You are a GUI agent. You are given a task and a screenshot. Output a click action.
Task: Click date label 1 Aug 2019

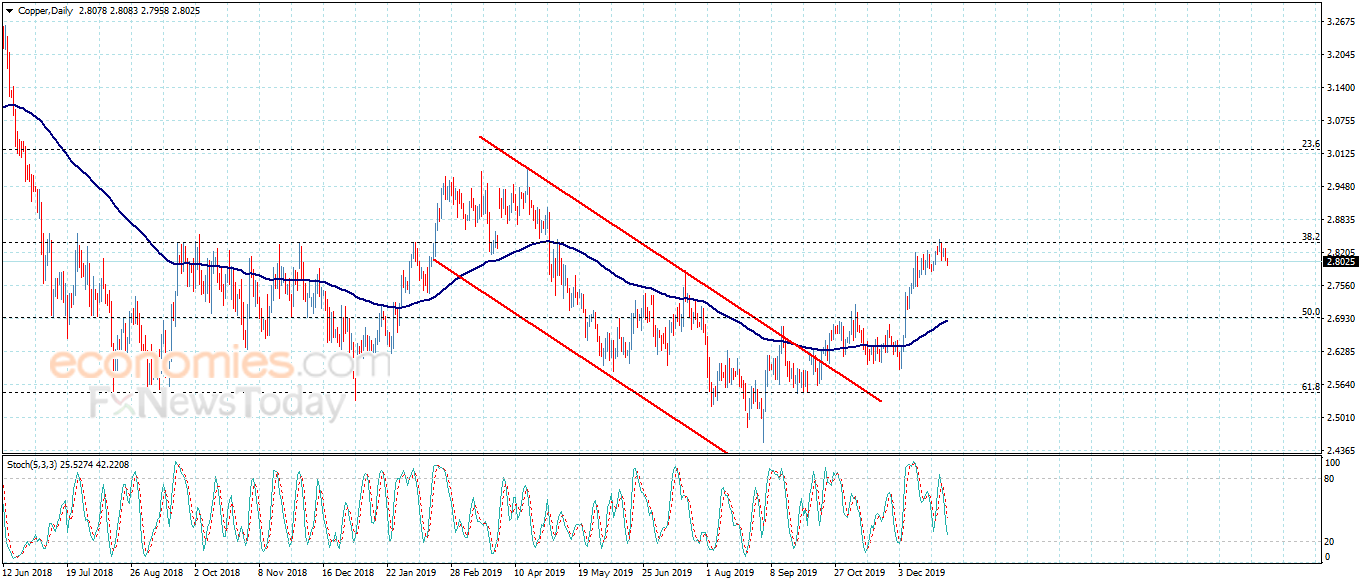tap(730, 573)
